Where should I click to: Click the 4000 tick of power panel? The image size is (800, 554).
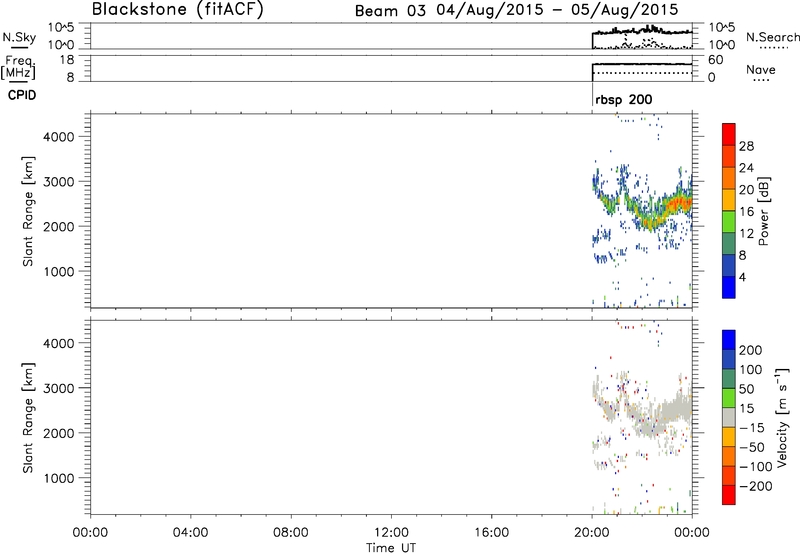(58, 137)
